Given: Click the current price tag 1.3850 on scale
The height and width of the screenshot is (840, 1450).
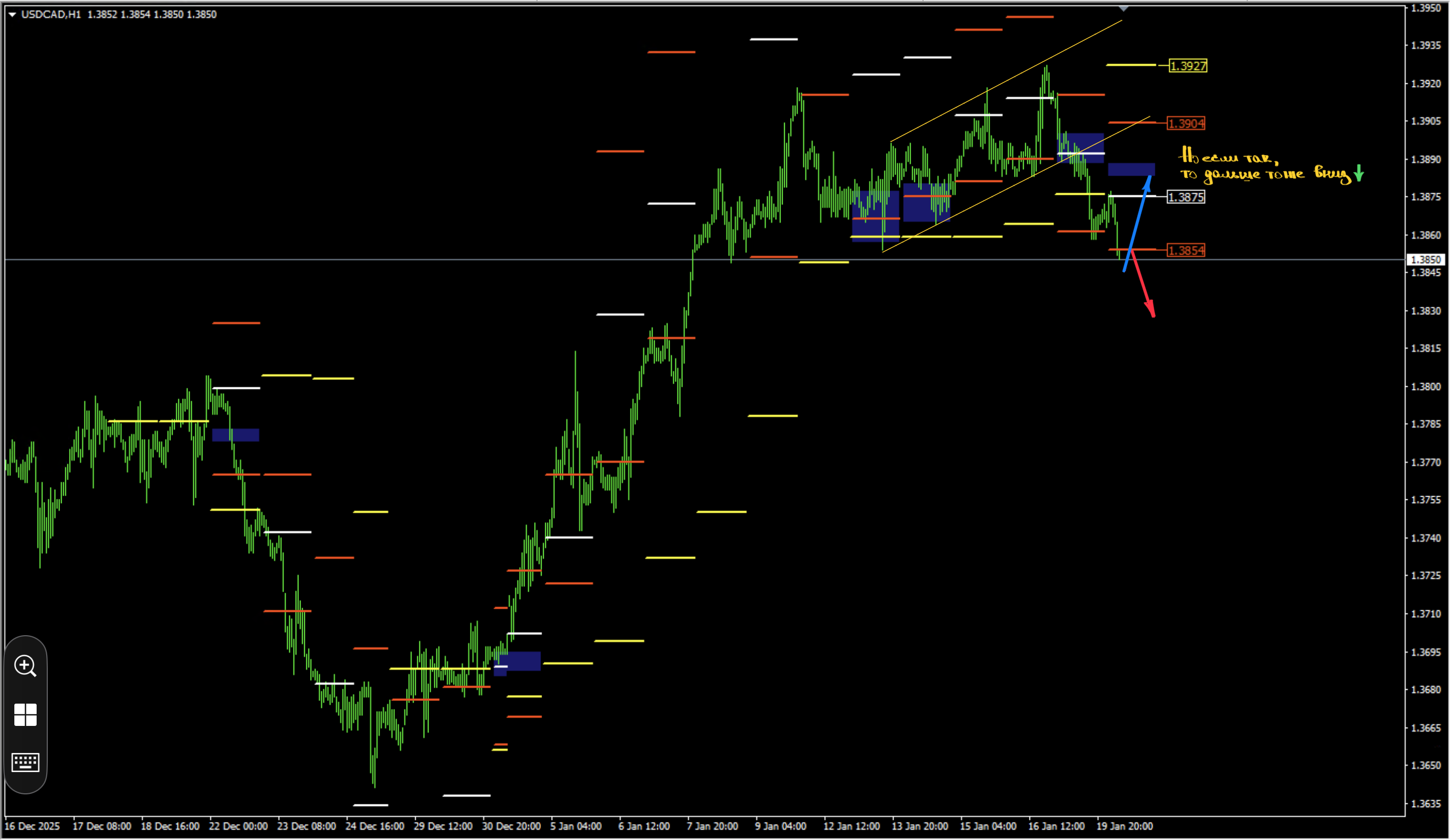Looking at the screenshot, I should point(1425,260).
